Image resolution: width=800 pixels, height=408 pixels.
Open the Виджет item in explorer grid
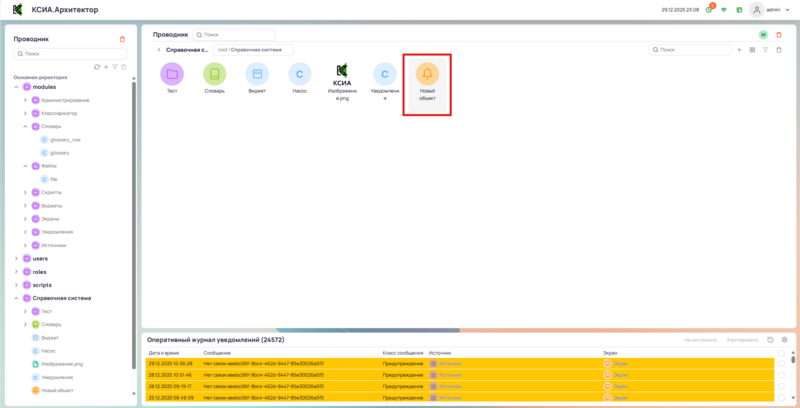coord(257,75)
